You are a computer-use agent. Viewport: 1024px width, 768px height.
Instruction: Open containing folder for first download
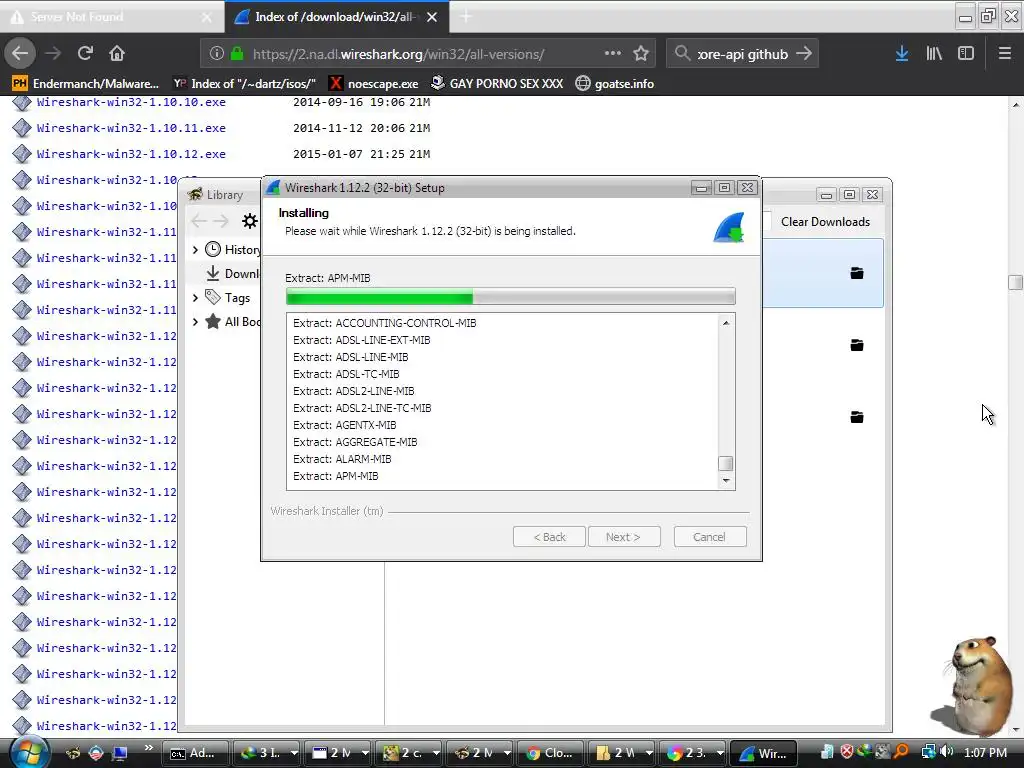pyautogui.click(x=857, y=273)
